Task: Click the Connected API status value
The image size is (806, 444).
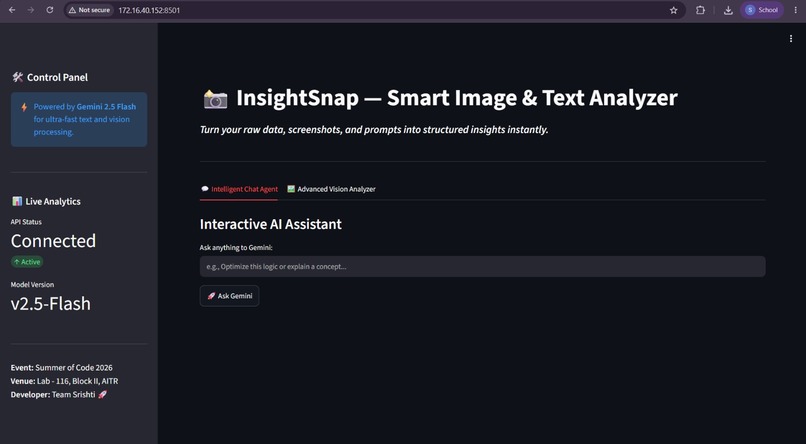Action: point(53,241)
